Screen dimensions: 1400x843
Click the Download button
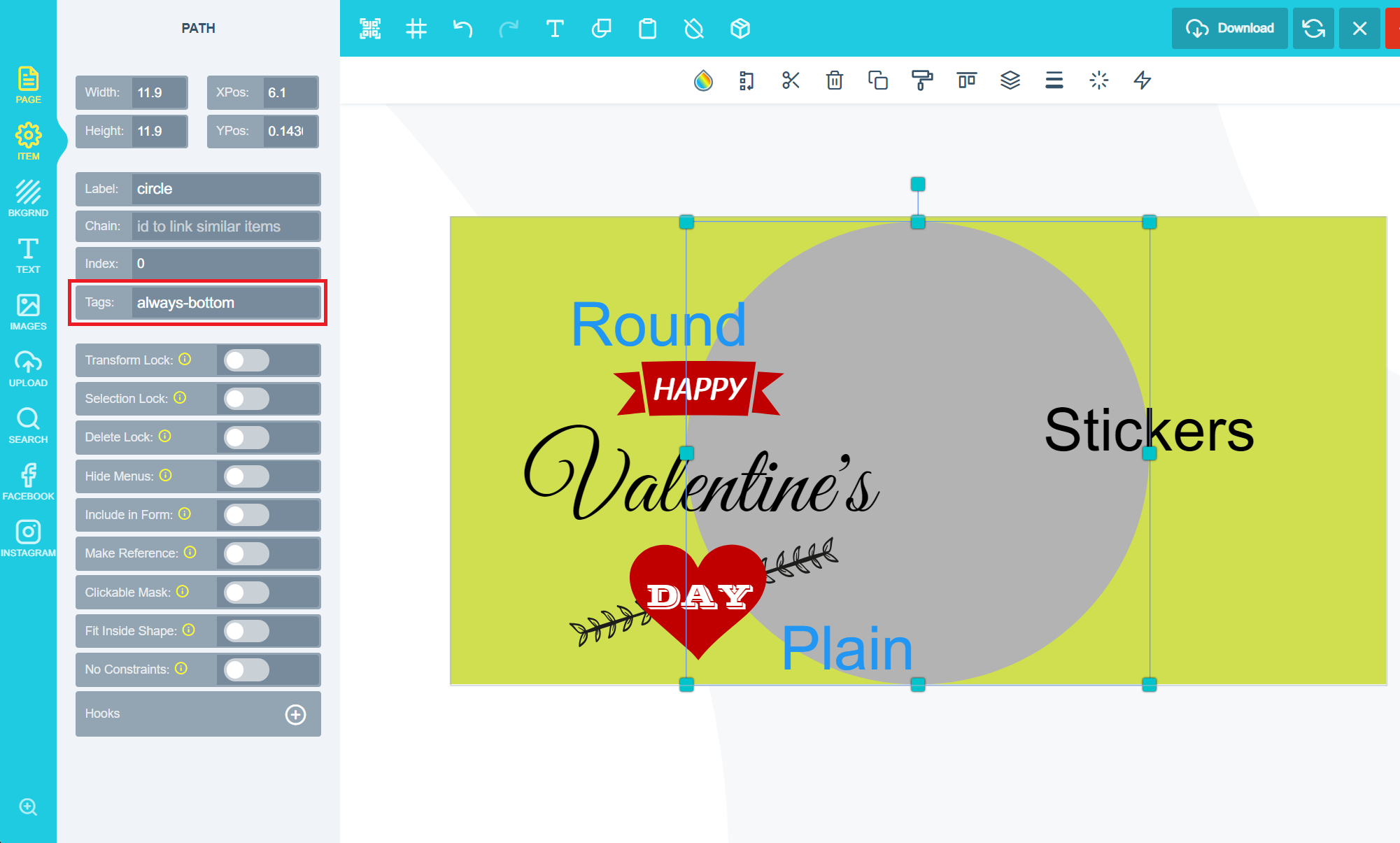tap(1230, 29)
